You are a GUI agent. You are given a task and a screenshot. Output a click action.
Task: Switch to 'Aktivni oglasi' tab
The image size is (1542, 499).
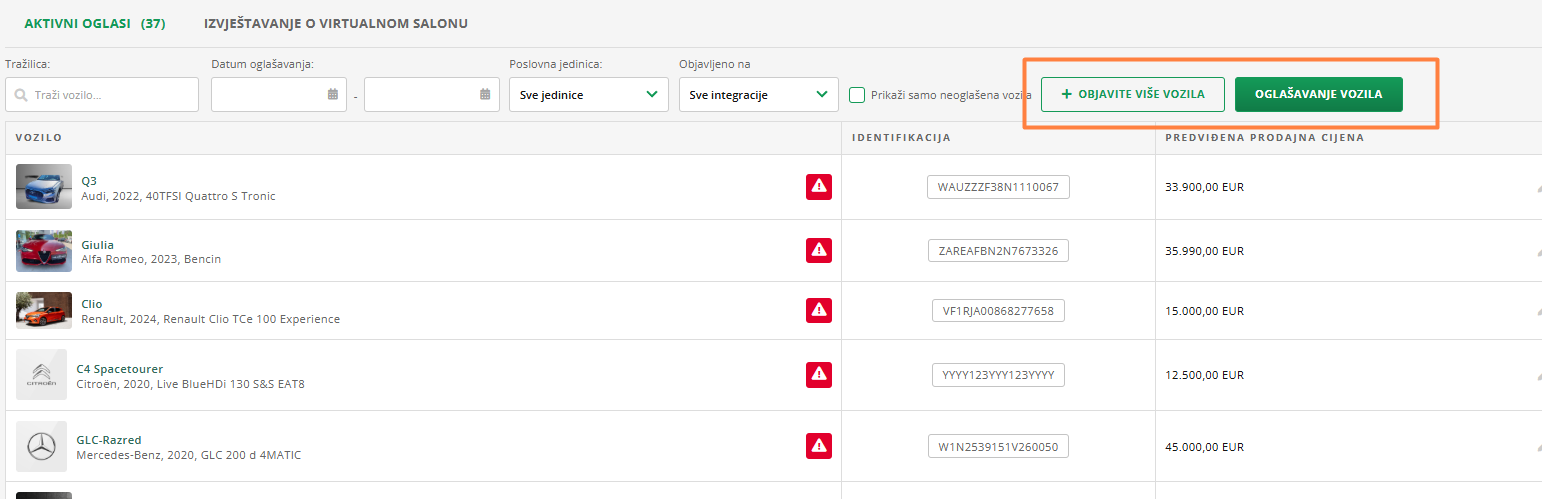point(94,23)
